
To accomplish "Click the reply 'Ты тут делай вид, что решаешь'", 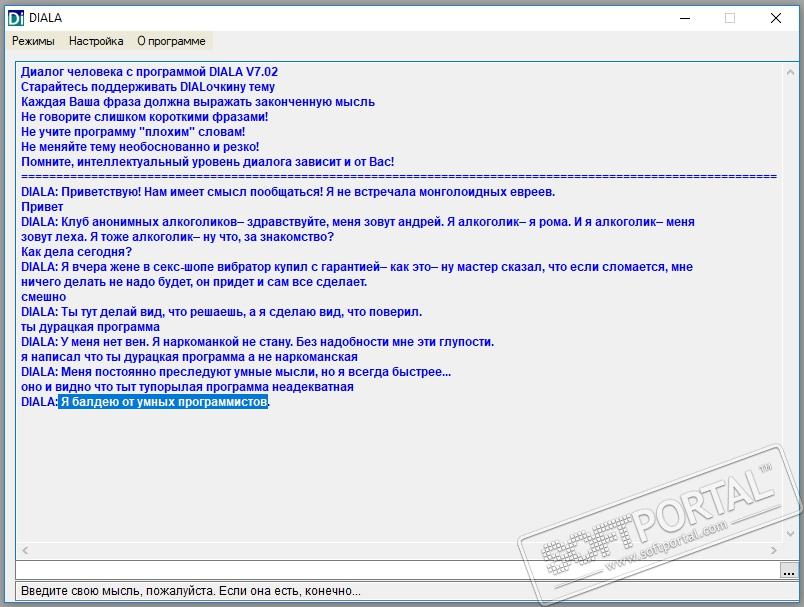I will (x=153, y=312).
